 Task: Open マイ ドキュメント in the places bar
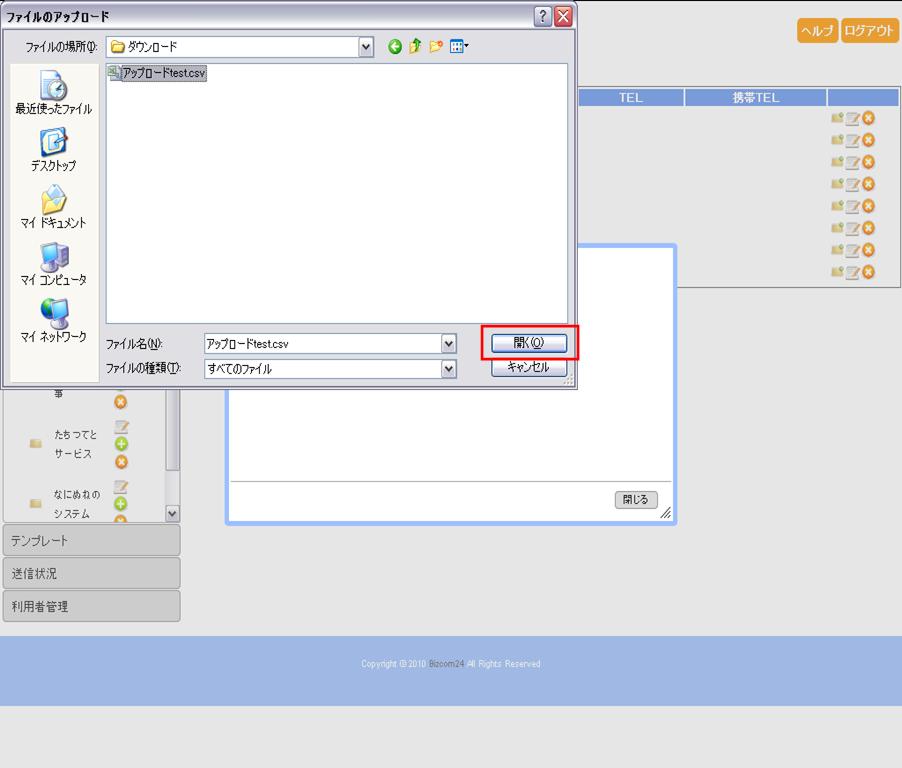point(53,207)
